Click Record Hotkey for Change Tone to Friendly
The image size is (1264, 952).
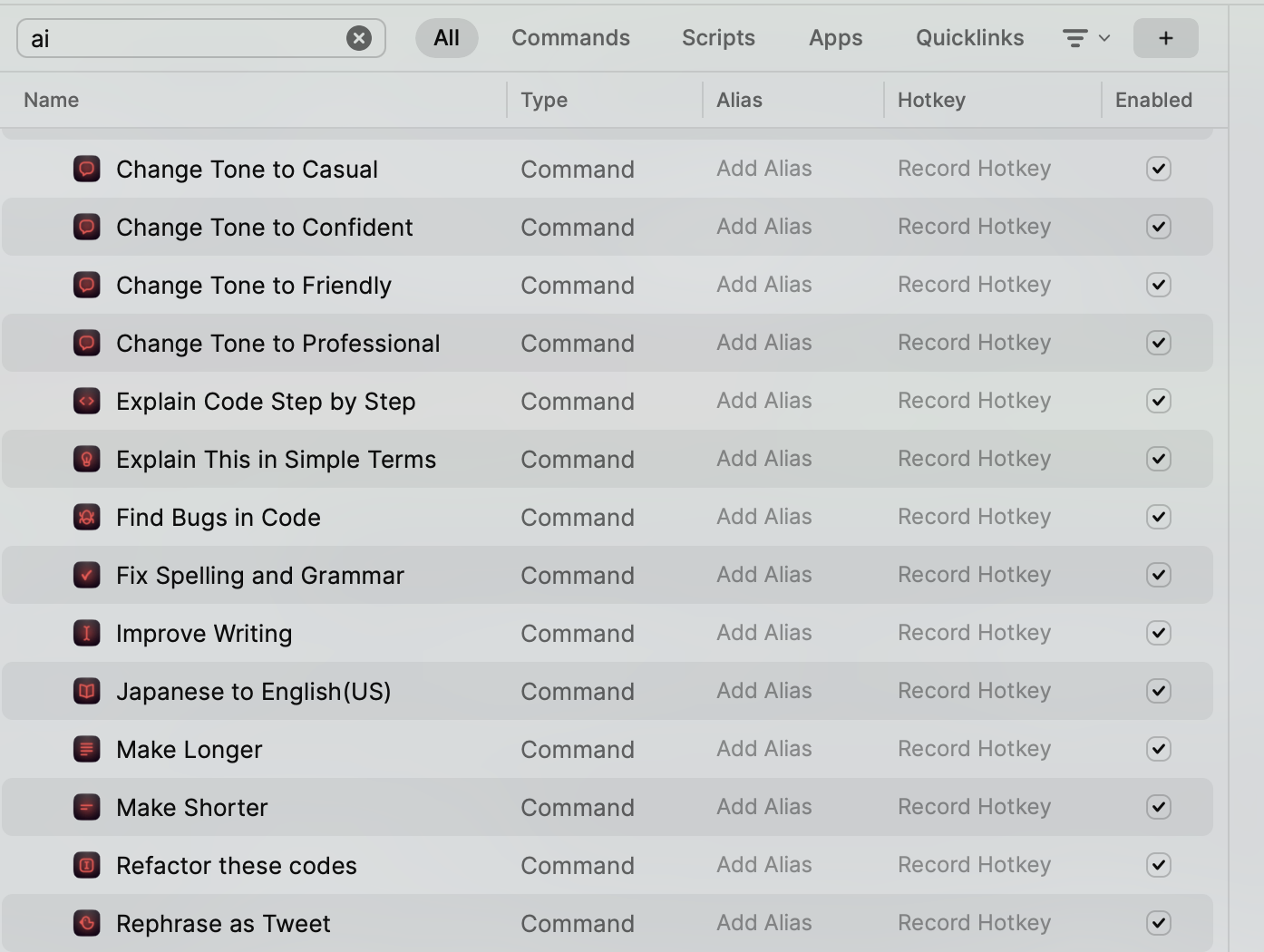974,285
